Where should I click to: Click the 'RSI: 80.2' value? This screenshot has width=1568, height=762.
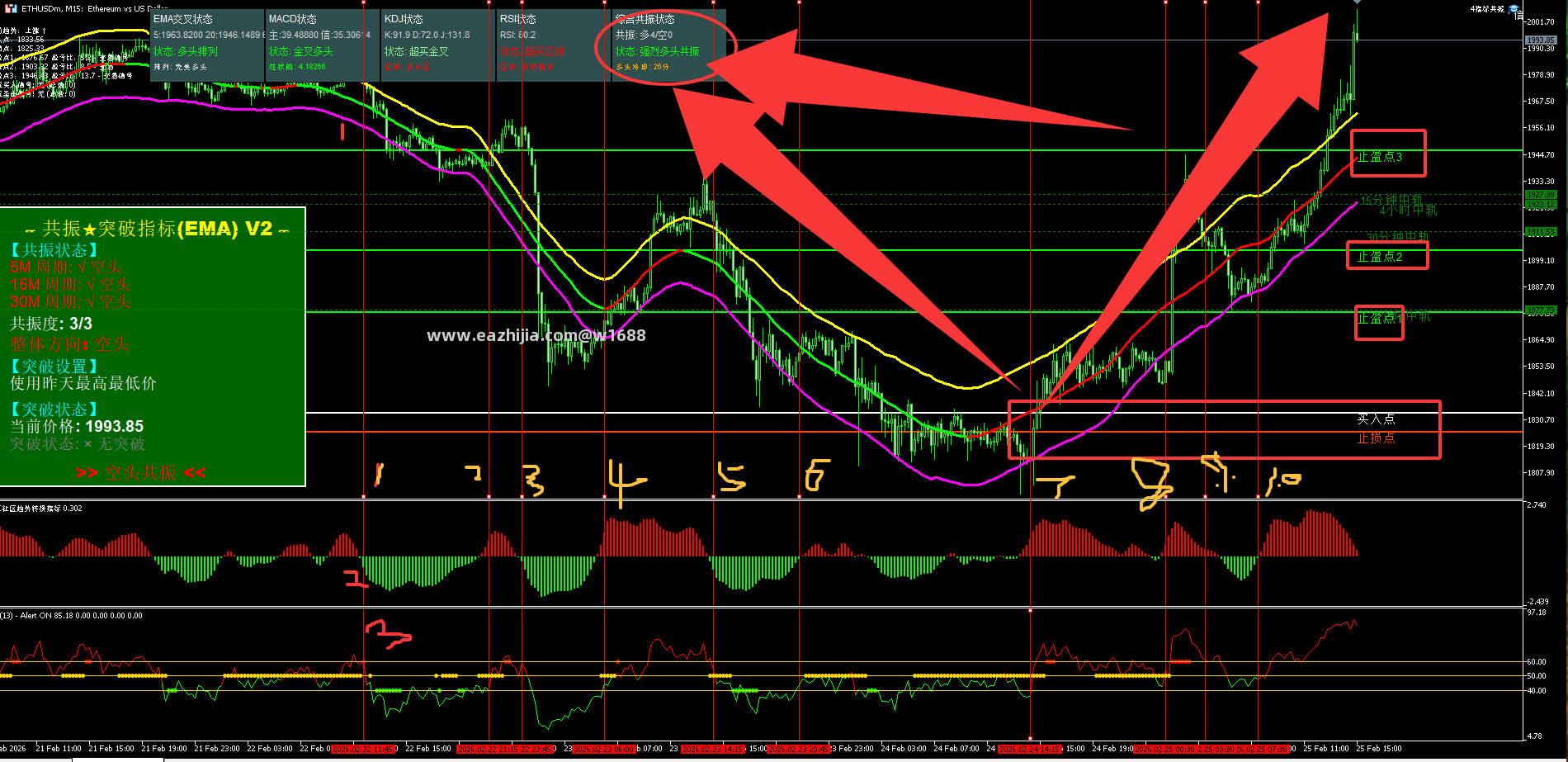[x=517, y=35]
